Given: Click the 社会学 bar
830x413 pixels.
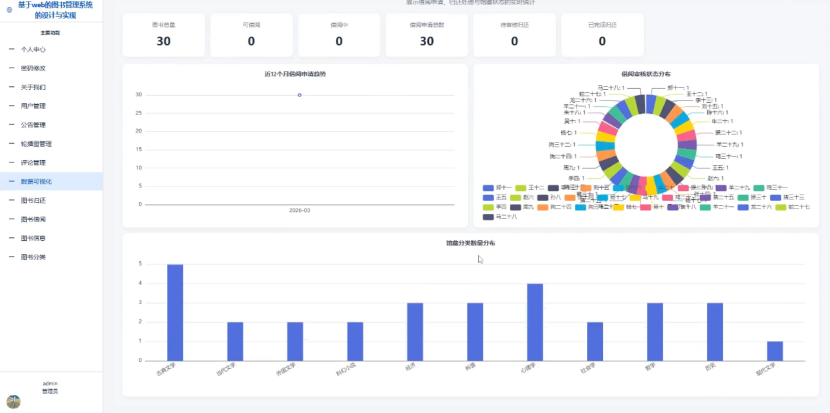Looking at the screenshot, I should pos(595,342).
